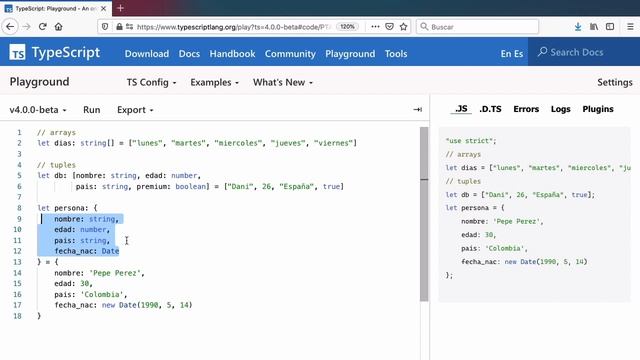This screenshot has height=360, width=640.
Task: Open the TS Config dropdown
Action: coord(151,82)
